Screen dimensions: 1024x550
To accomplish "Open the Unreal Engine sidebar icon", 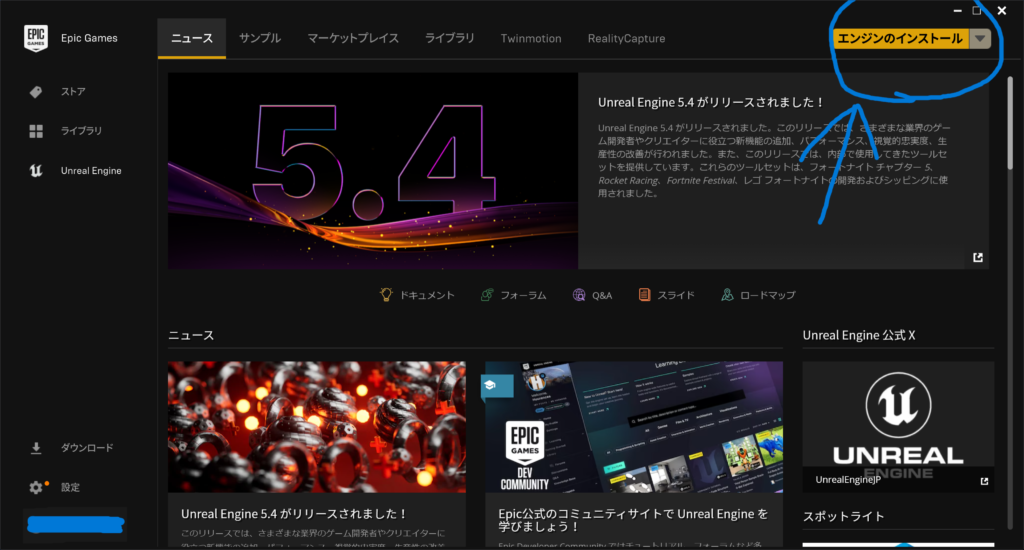I will click(x=36, y=171).
